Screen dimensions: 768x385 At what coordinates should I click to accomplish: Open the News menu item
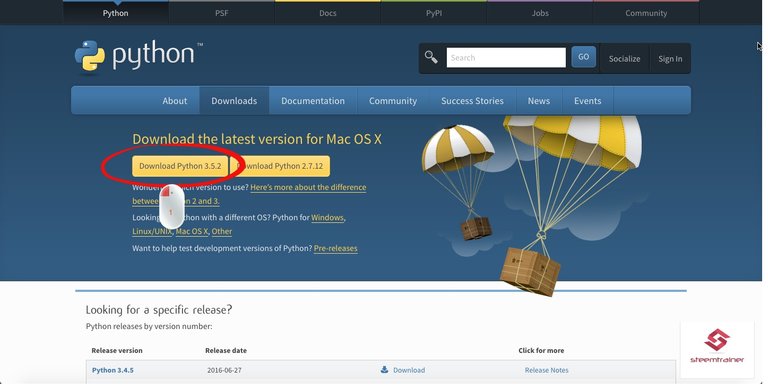click(x=539, y=101)
